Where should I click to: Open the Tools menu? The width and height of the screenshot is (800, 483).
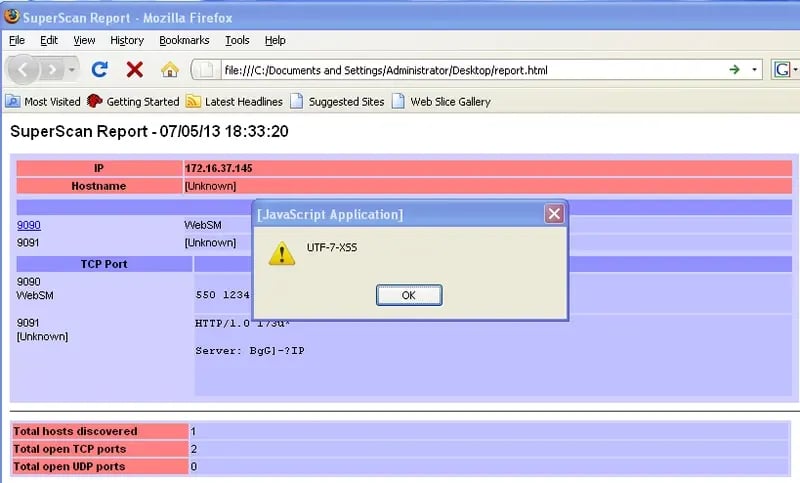[x=237, y=40]
